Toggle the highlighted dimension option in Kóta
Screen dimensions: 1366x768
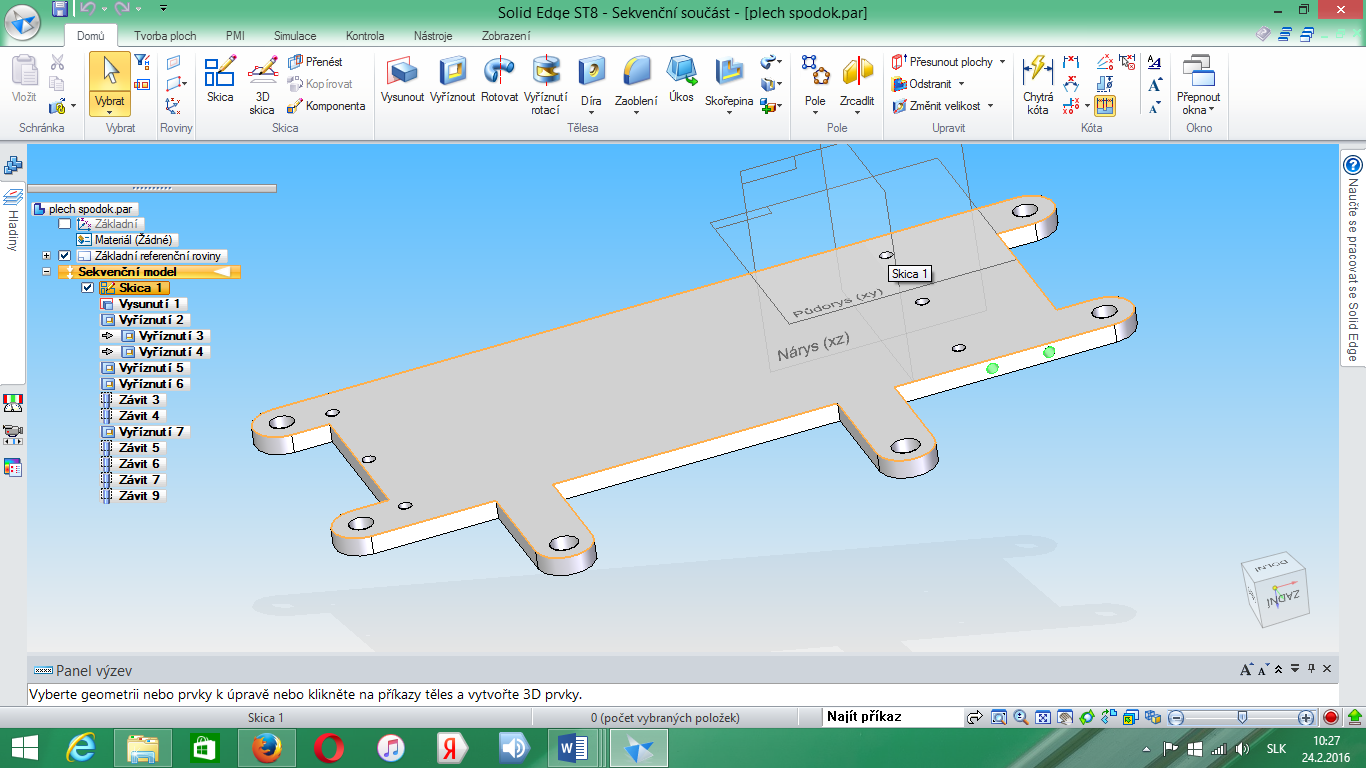pyautogui.click(x=1105, y=105)
